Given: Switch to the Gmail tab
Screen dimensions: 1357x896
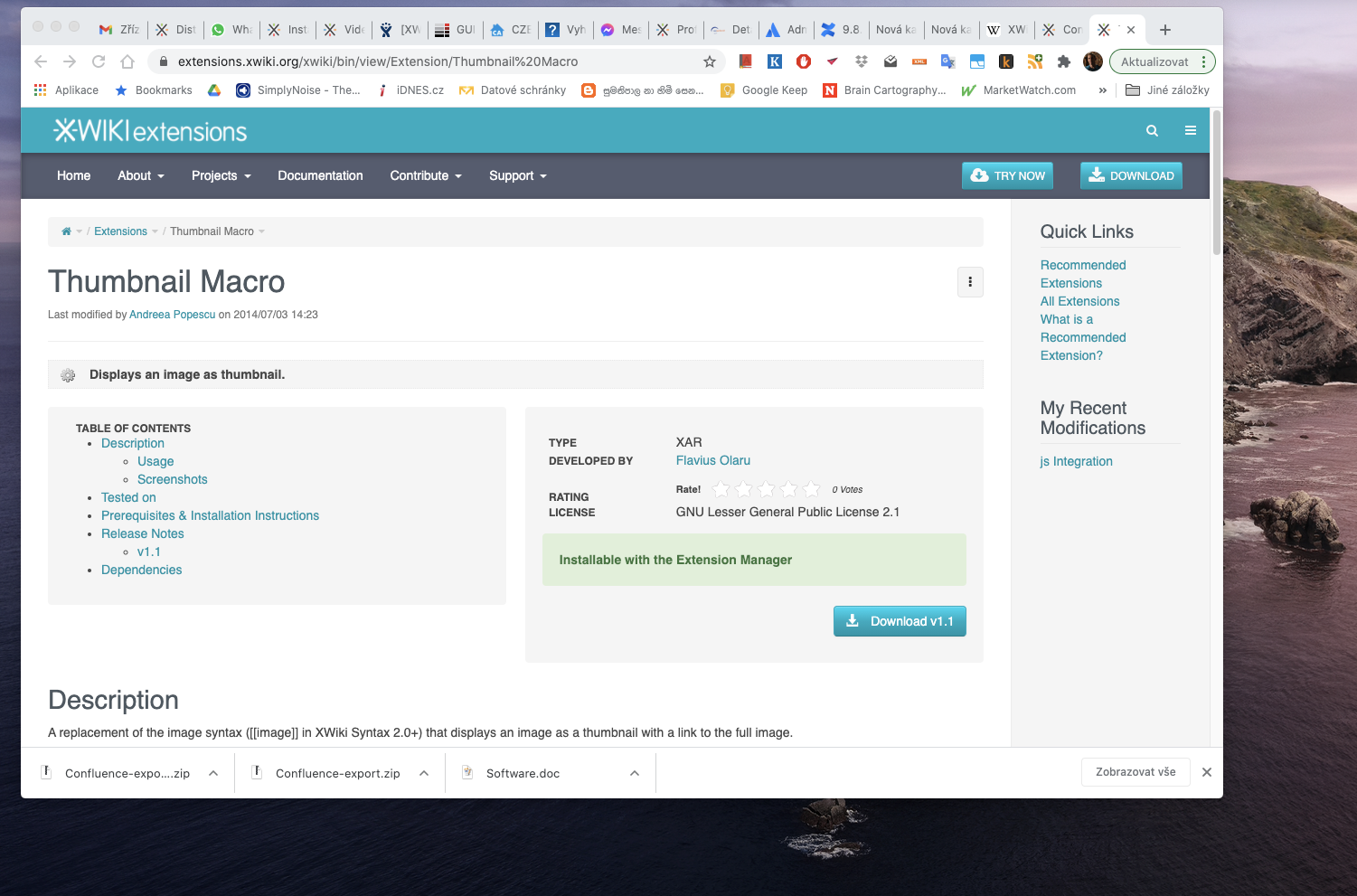Looking at the screenshot, I should (118, 30).
